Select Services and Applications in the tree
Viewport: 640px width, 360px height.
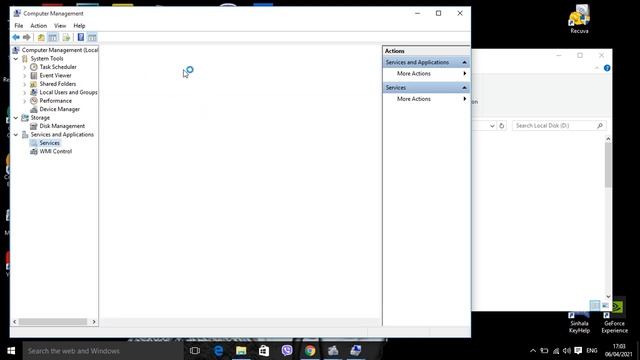coord(62,134)
